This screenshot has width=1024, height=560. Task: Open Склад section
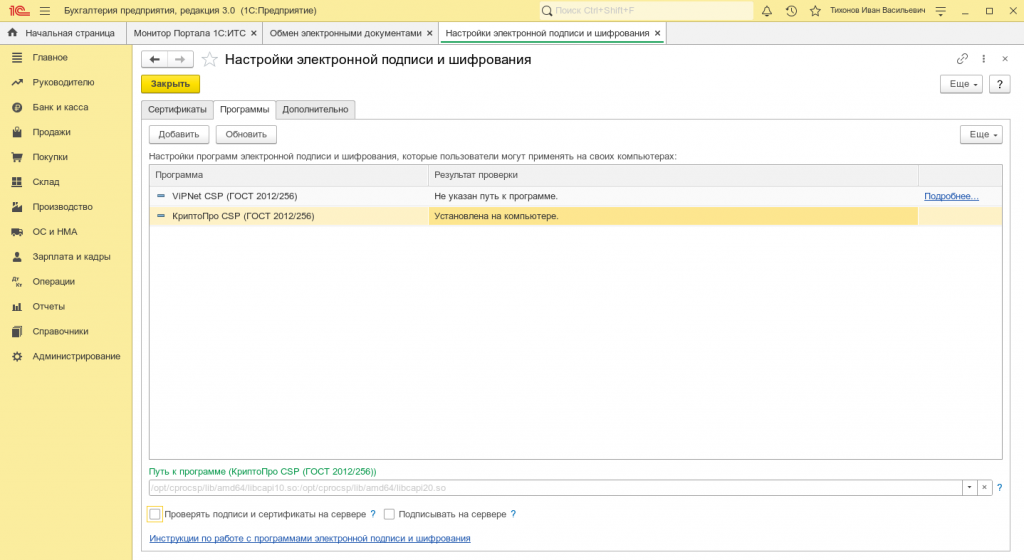pyautogui.click(x=46, y=181)
